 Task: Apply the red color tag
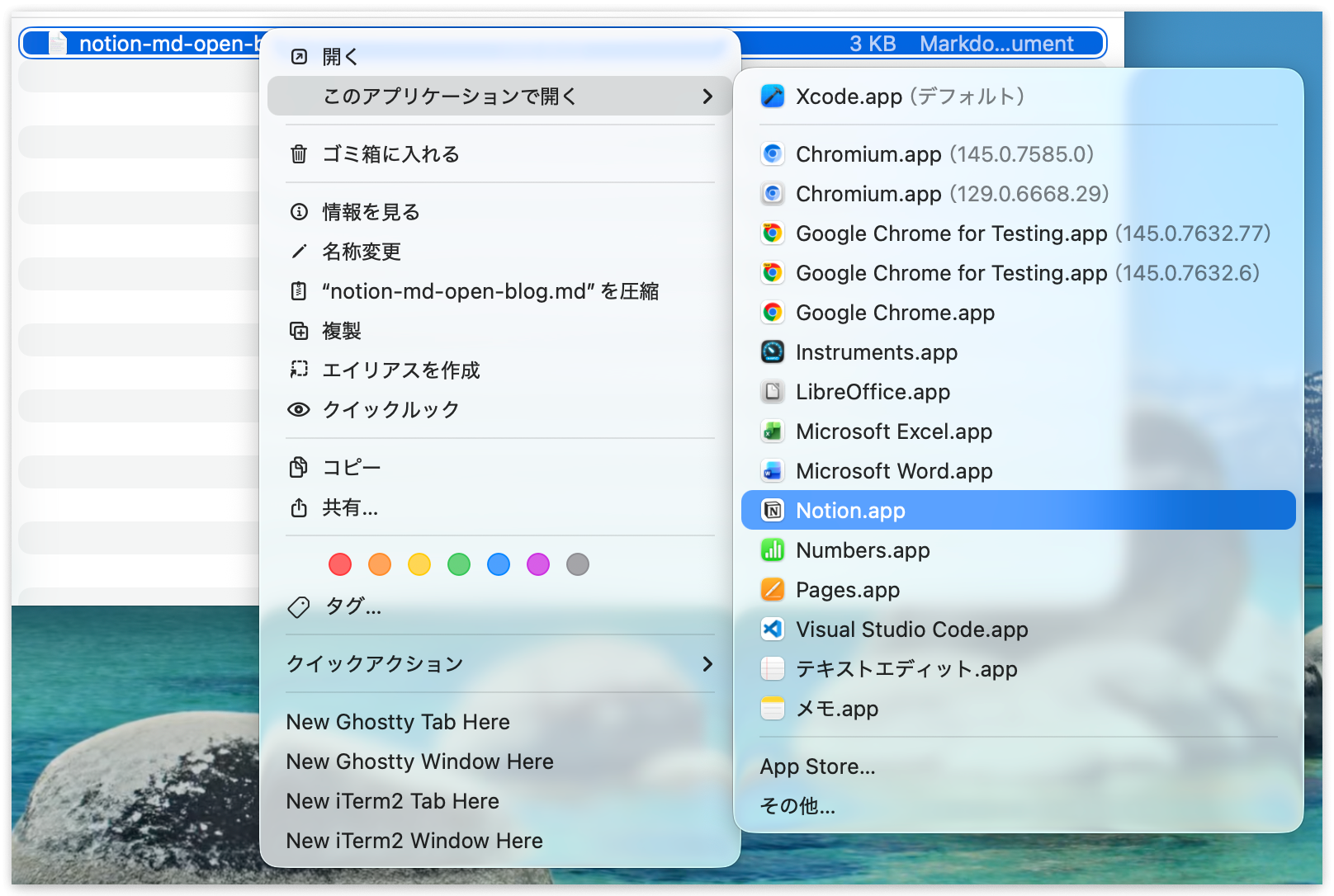tap(340, 564)
